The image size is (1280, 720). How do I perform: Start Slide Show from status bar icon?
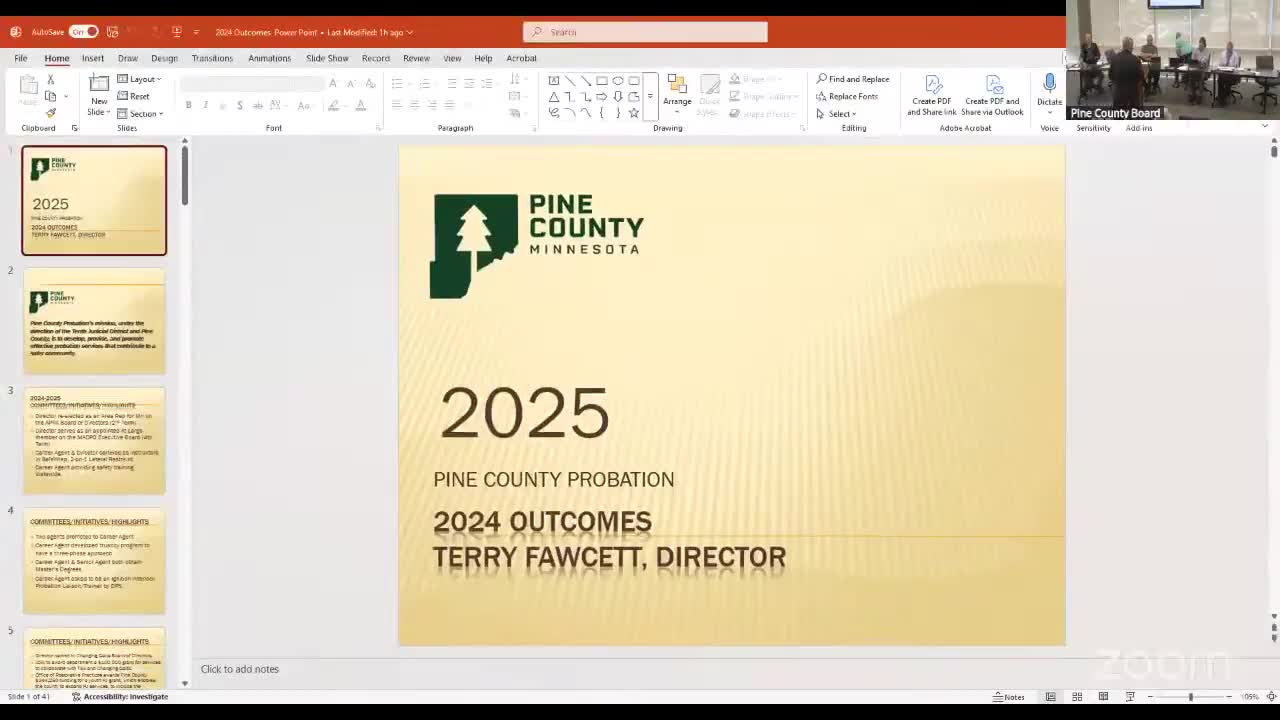(1130, 697)
